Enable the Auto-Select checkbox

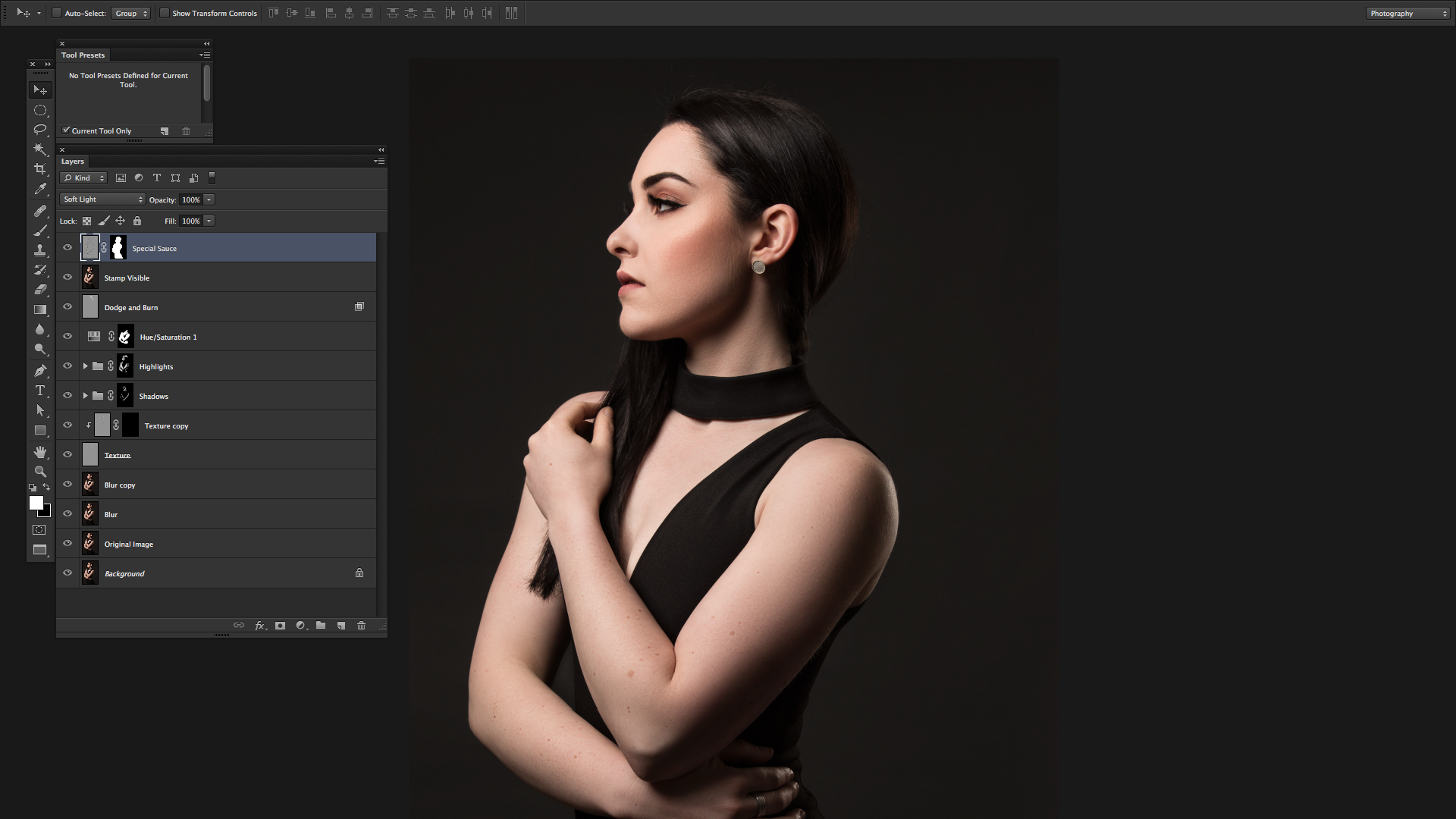tap(57, 13)
